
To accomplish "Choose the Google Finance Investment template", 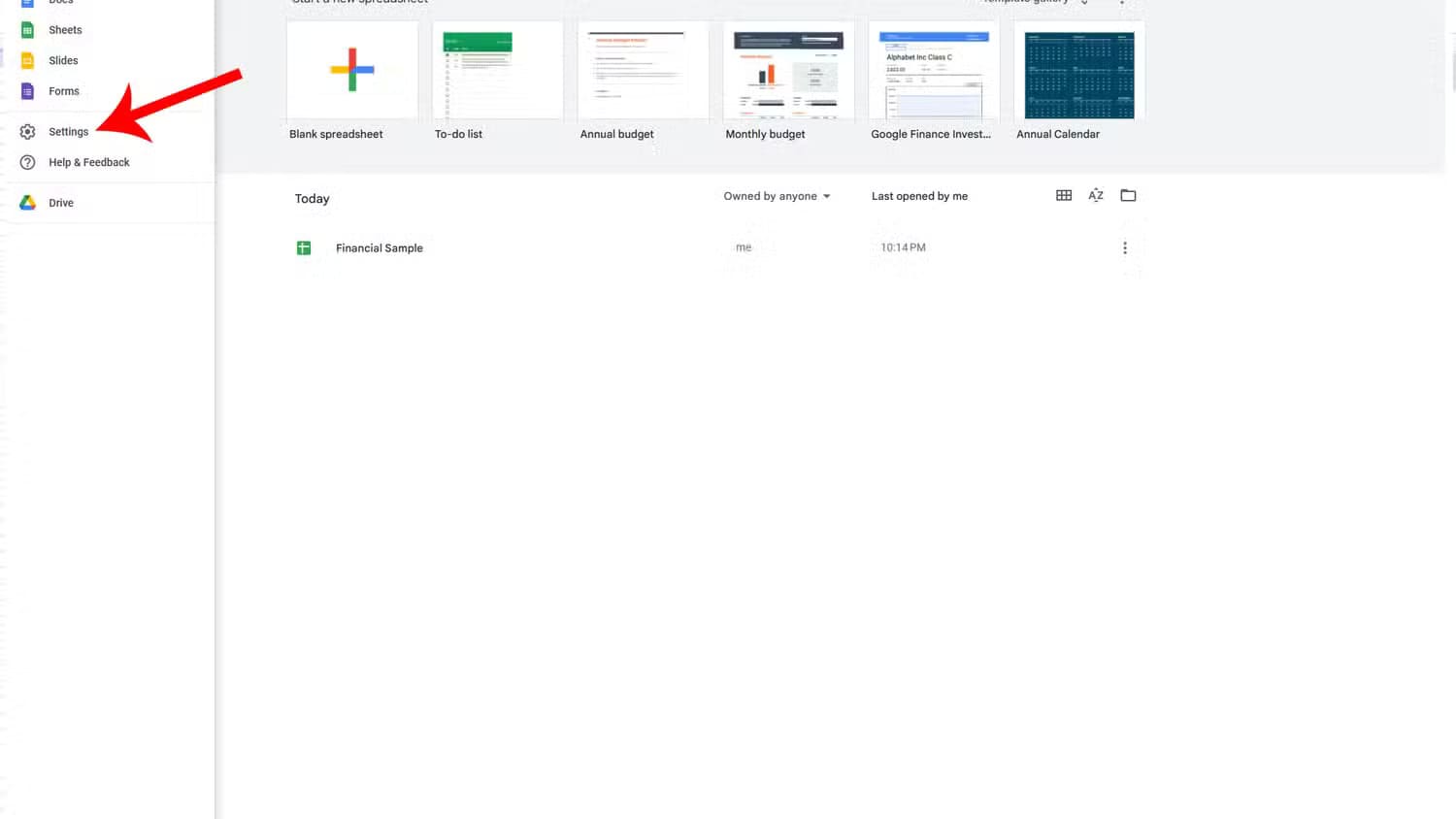I will (x=934, y=71).
